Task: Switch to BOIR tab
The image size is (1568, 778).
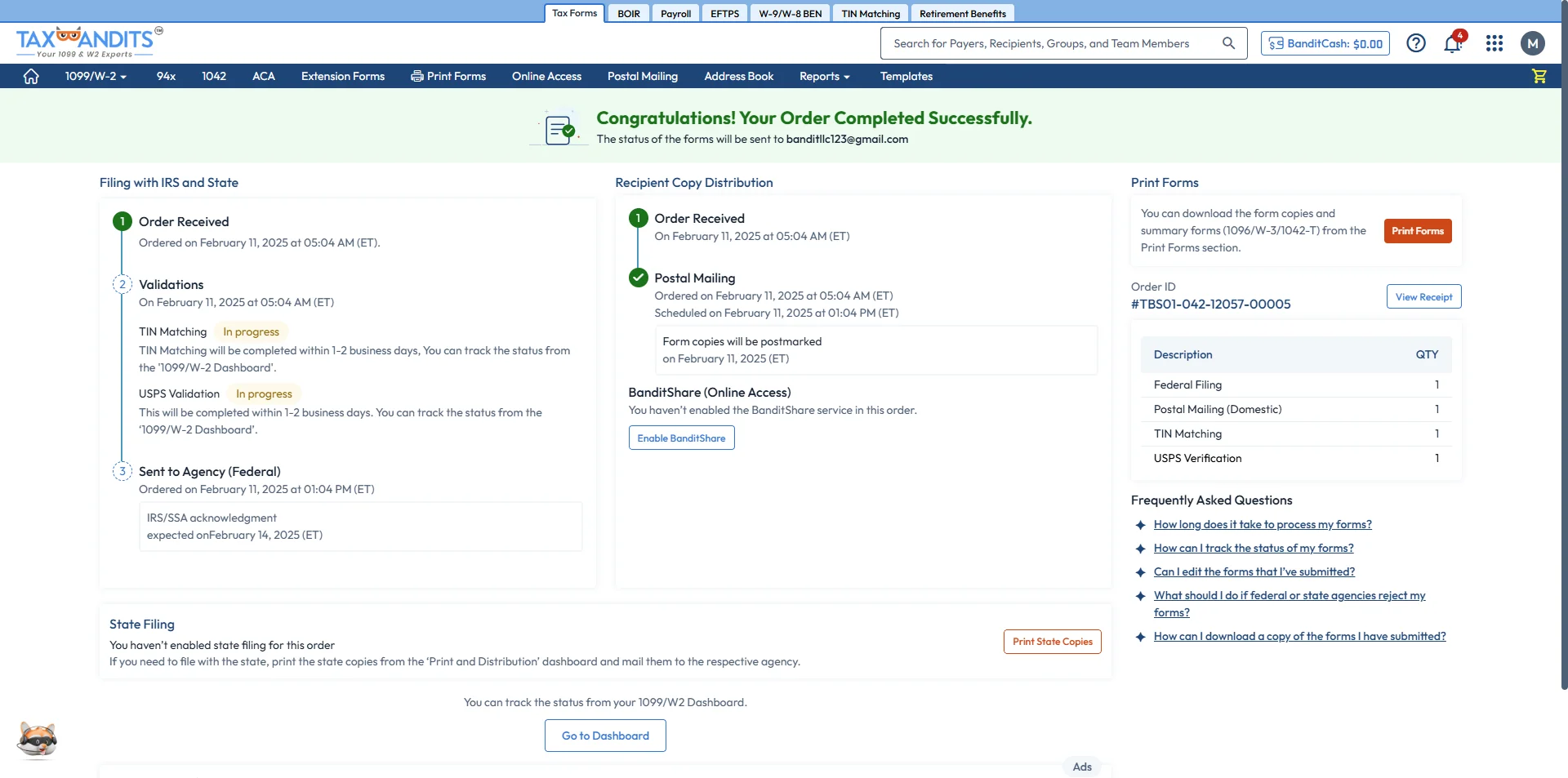Action: pyautogui.click(x=629, y=13)
